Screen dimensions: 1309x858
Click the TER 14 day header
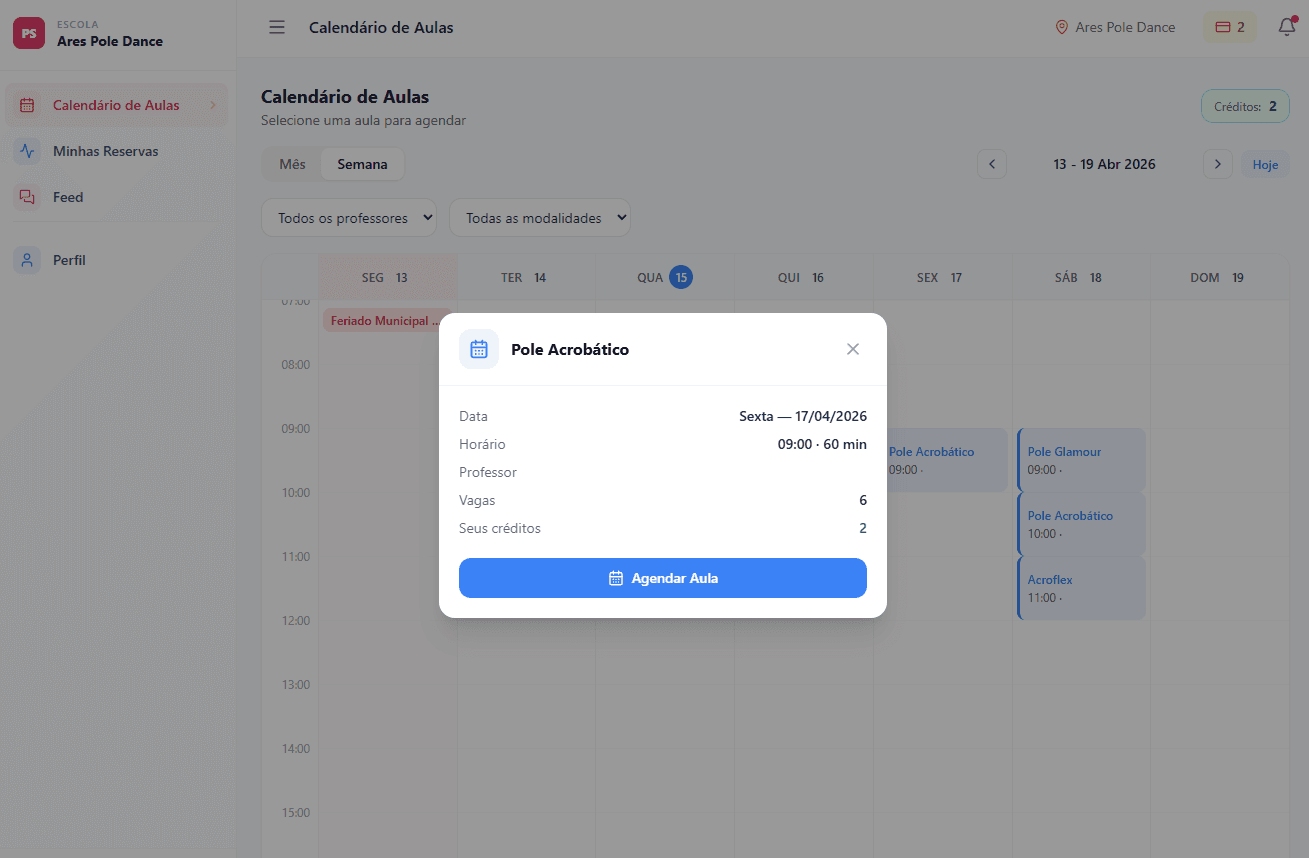526,277
